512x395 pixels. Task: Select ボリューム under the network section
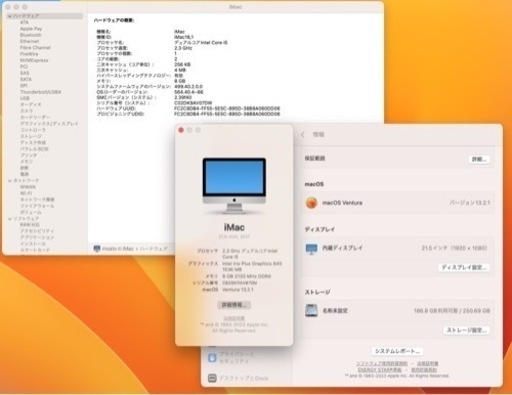click(x=31, y=212)
